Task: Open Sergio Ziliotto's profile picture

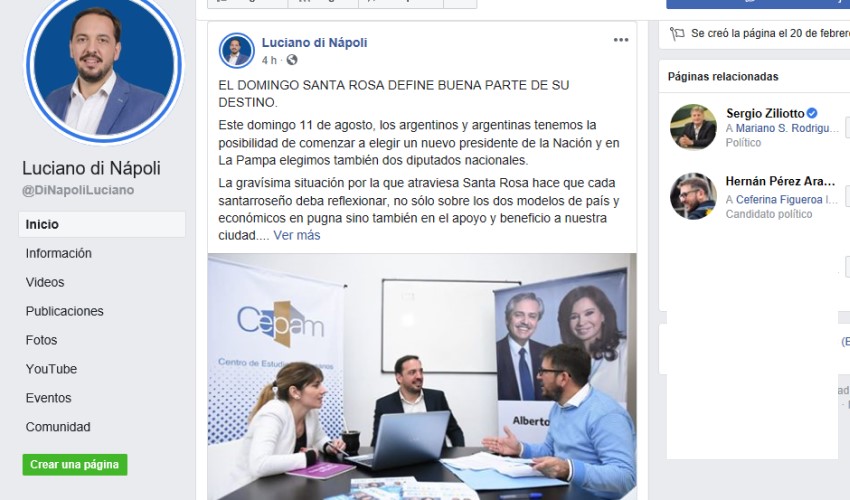Action: [693, 127]
